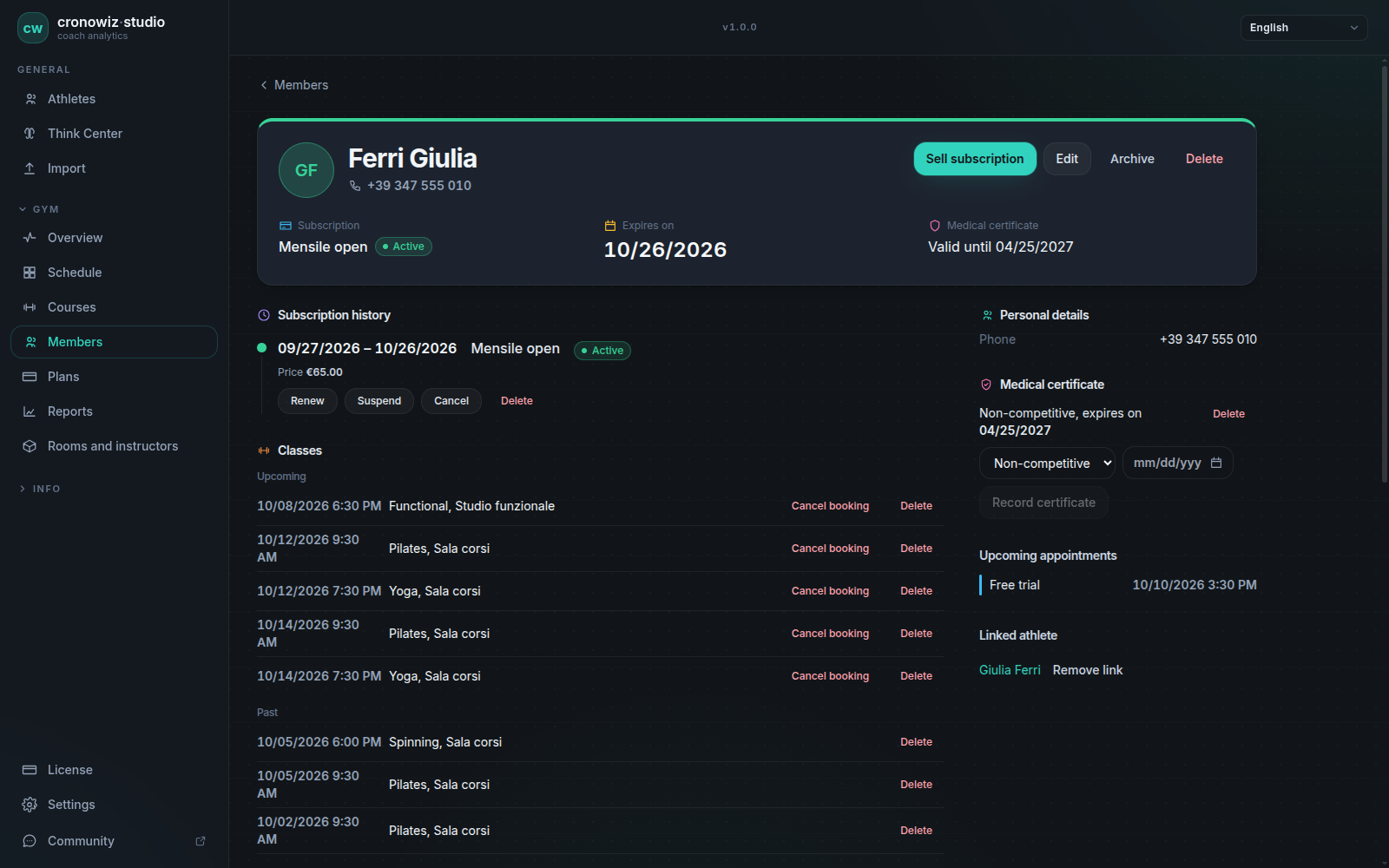Delete the member via header Delete

pos(1204,159)
